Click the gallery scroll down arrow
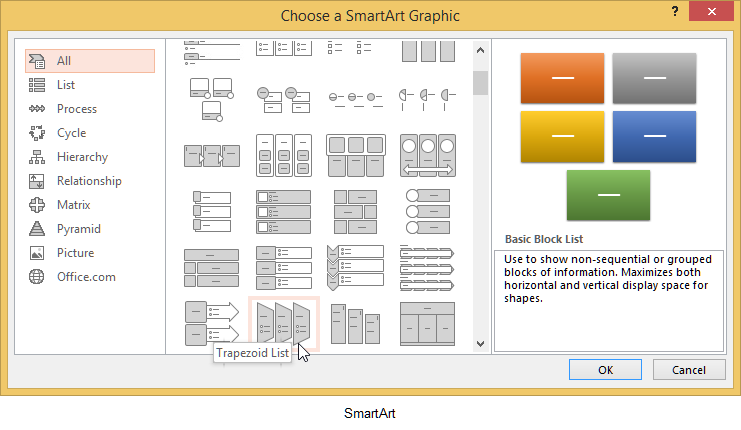Viewport: 741px width, 430px height. click(480, 344)
